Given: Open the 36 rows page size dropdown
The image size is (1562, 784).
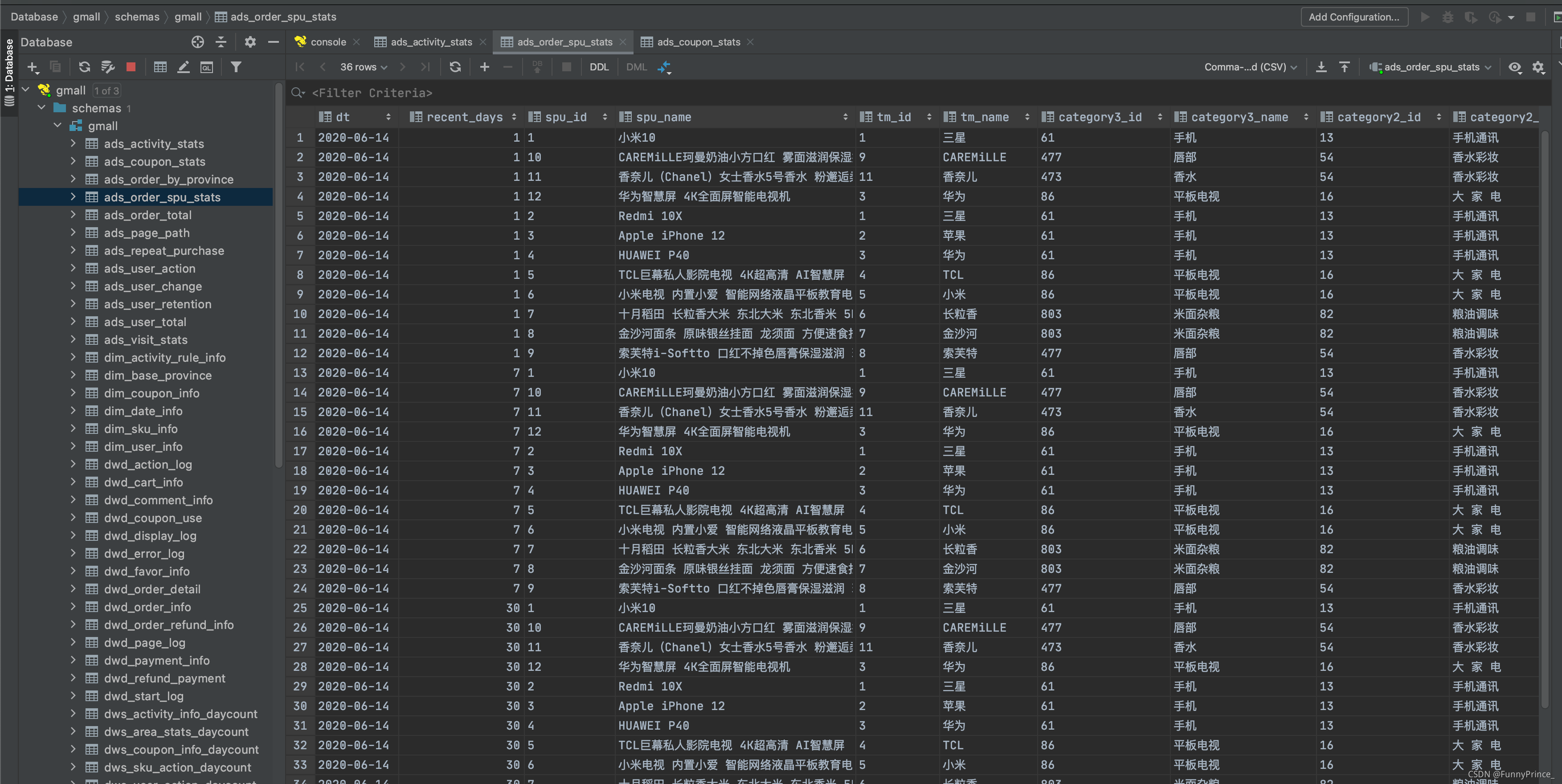Looking at the screenshot, I should pos(363,67).
